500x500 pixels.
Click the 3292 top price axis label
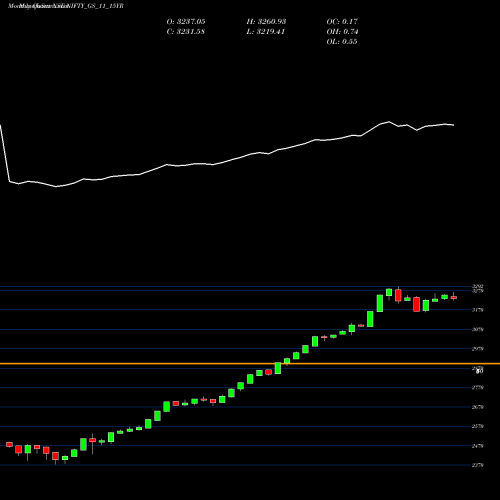point(477,286)
